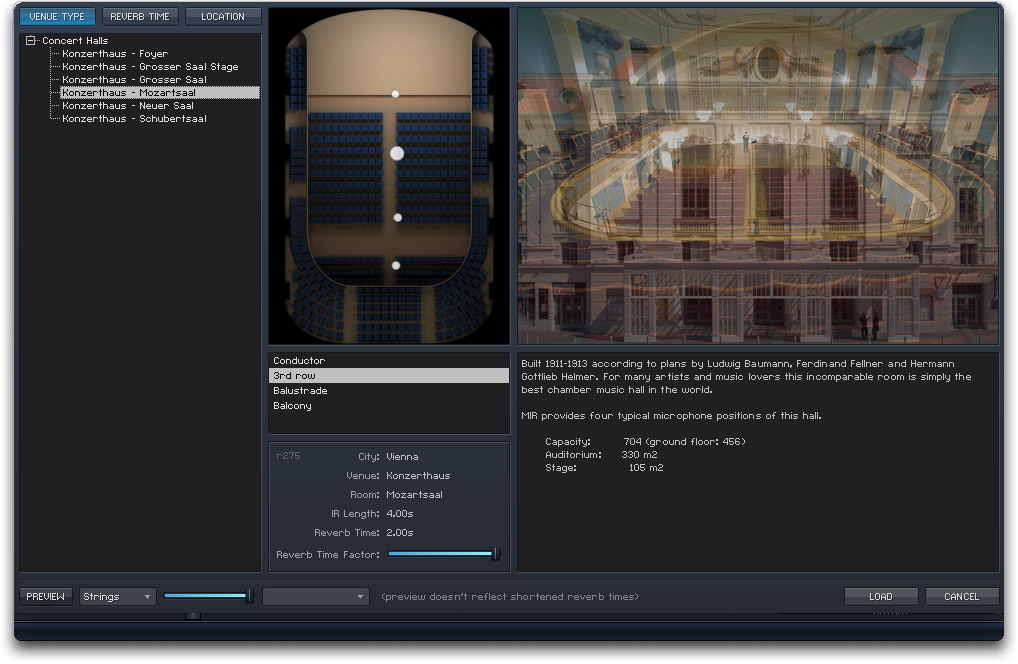
Task: Click the City Vienna value
Action: coord(403,457)
